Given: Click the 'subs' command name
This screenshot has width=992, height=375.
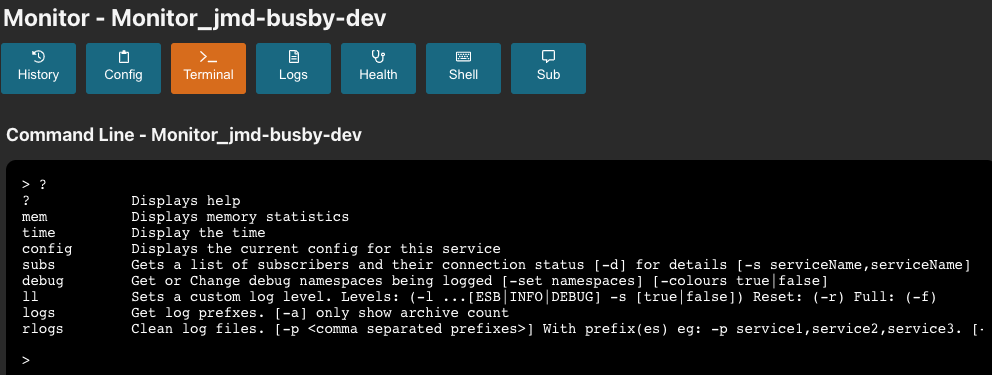Looking at the screenshot, I should (39, 265).
